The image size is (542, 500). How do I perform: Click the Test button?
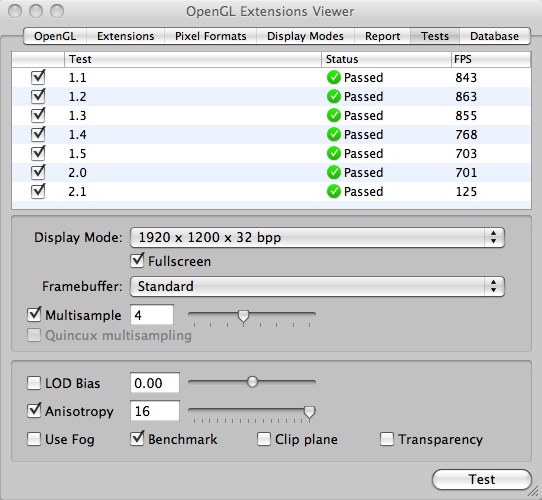coord(482,479)
